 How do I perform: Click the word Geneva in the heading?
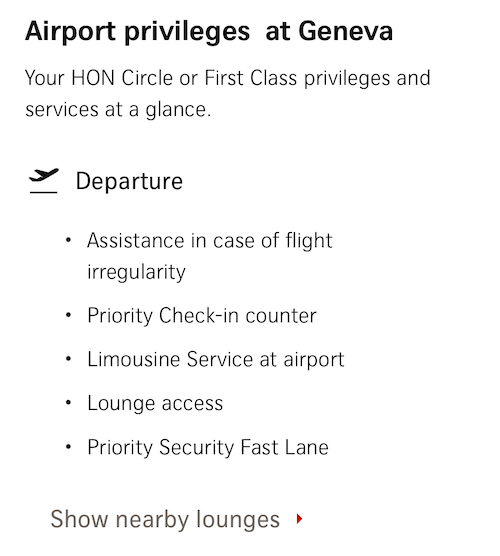pyautogui.click(x=346, y=31)
